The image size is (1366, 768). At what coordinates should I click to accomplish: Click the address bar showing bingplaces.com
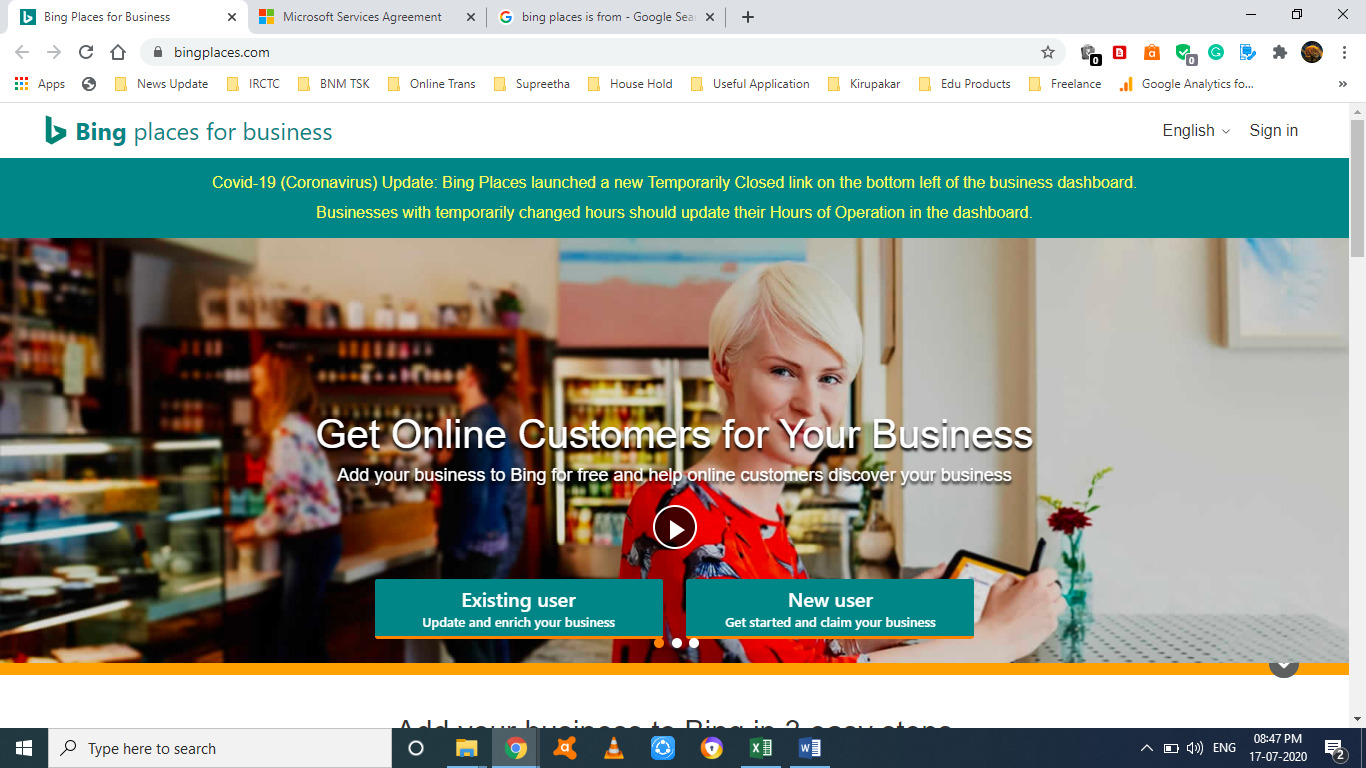(600, 52)
